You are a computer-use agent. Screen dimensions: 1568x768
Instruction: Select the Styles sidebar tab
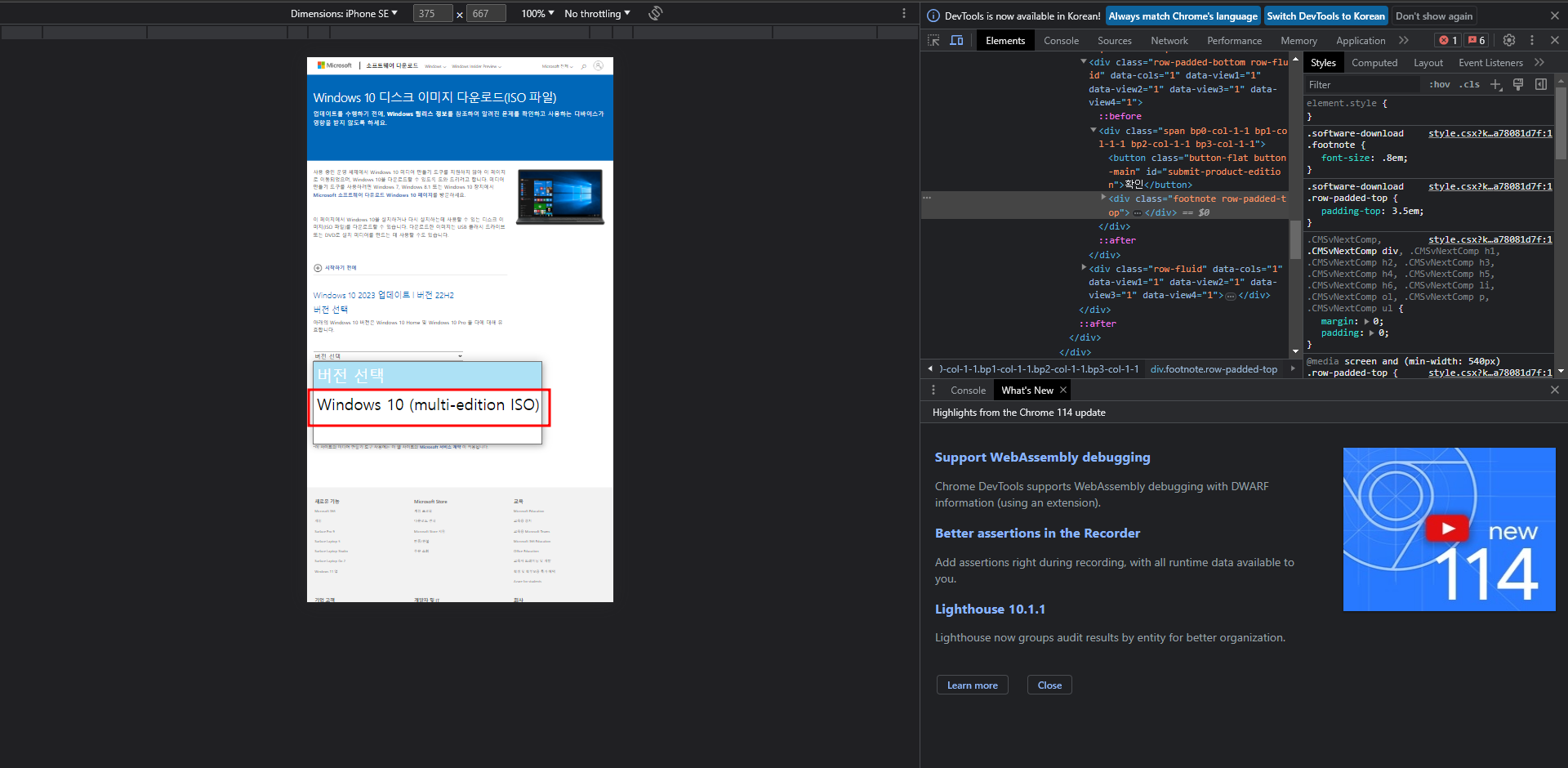(1323, 62)
